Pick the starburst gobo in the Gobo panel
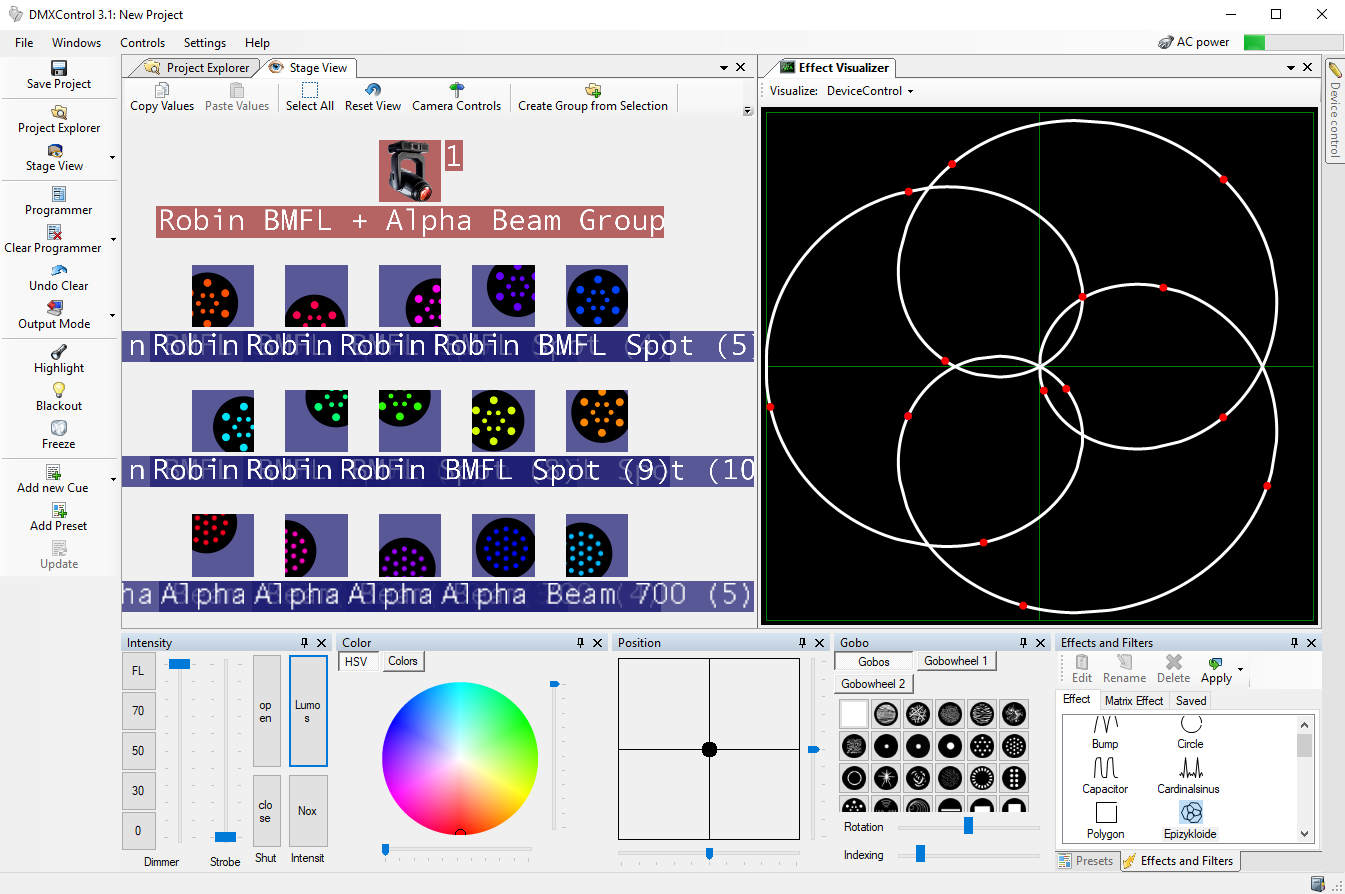1345x894 pixels. coord(886,777)
